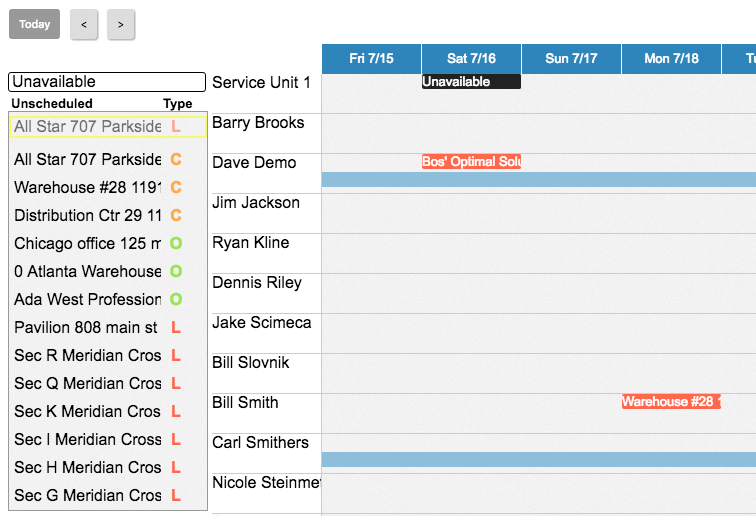Open the Warehouse #28 event on Bill Smith row
Screen dimensions: 756x516
click(x=671, y=401)
